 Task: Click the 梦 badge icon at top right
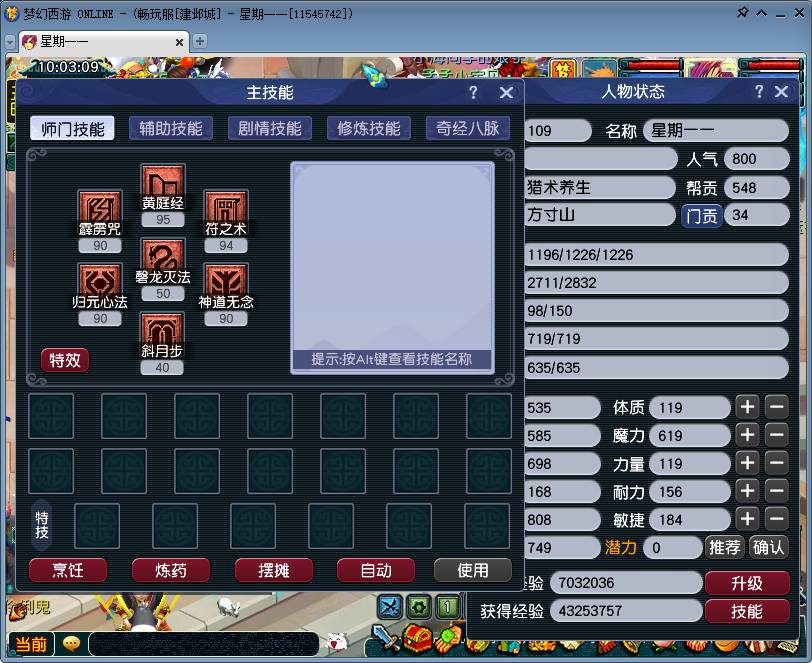(x=563, y=68)
